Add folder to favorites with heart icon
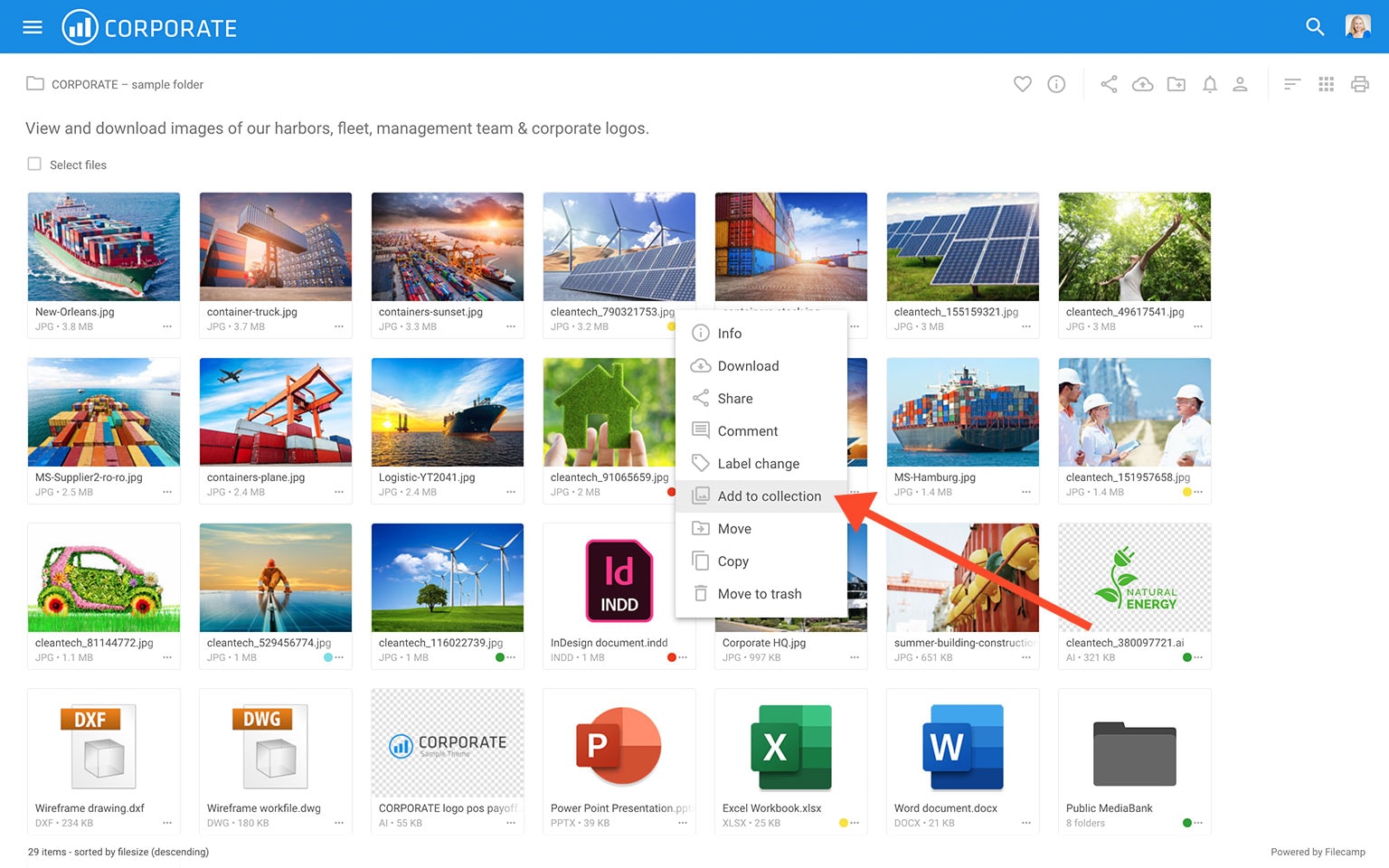This screenshot has height=868, width=1389. pyautogui.click(x=1023, y=84)
